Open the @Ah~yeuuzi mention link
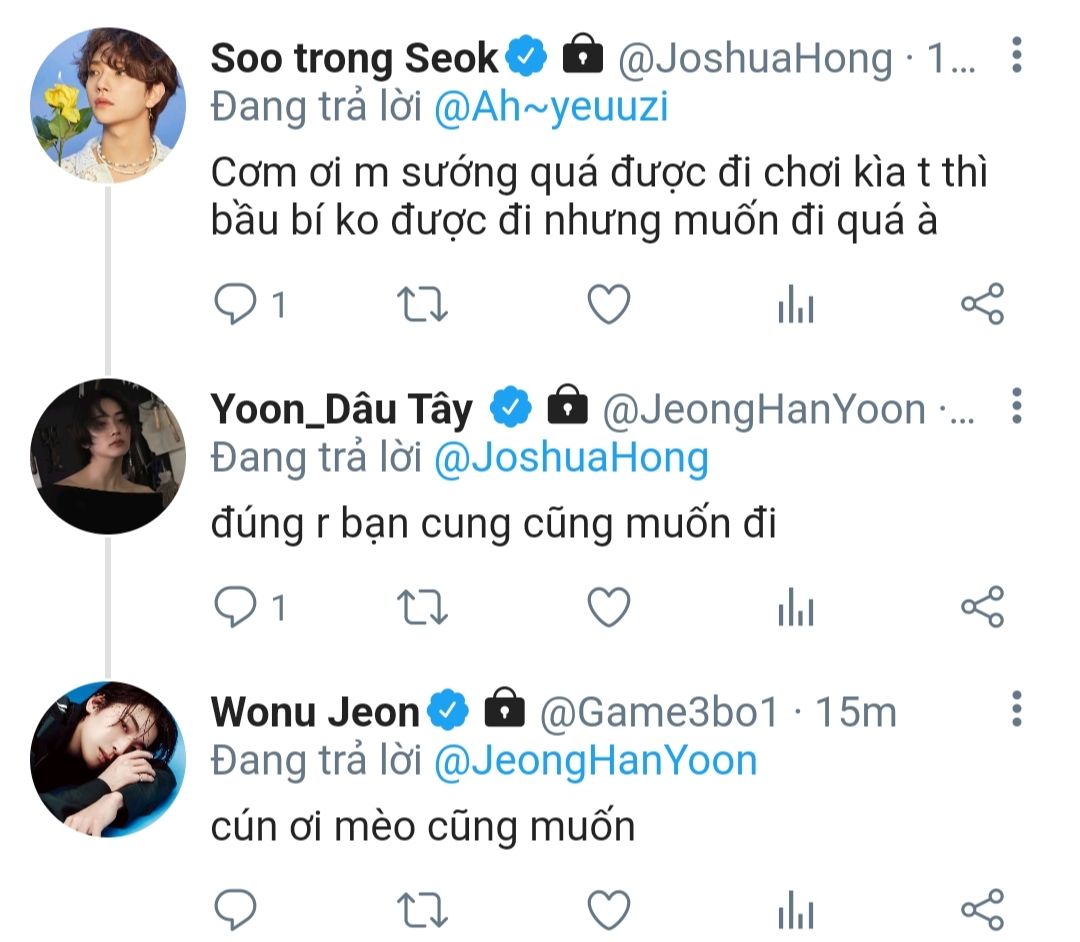This screenshot has height=942, width=1080. pos(551,106)
